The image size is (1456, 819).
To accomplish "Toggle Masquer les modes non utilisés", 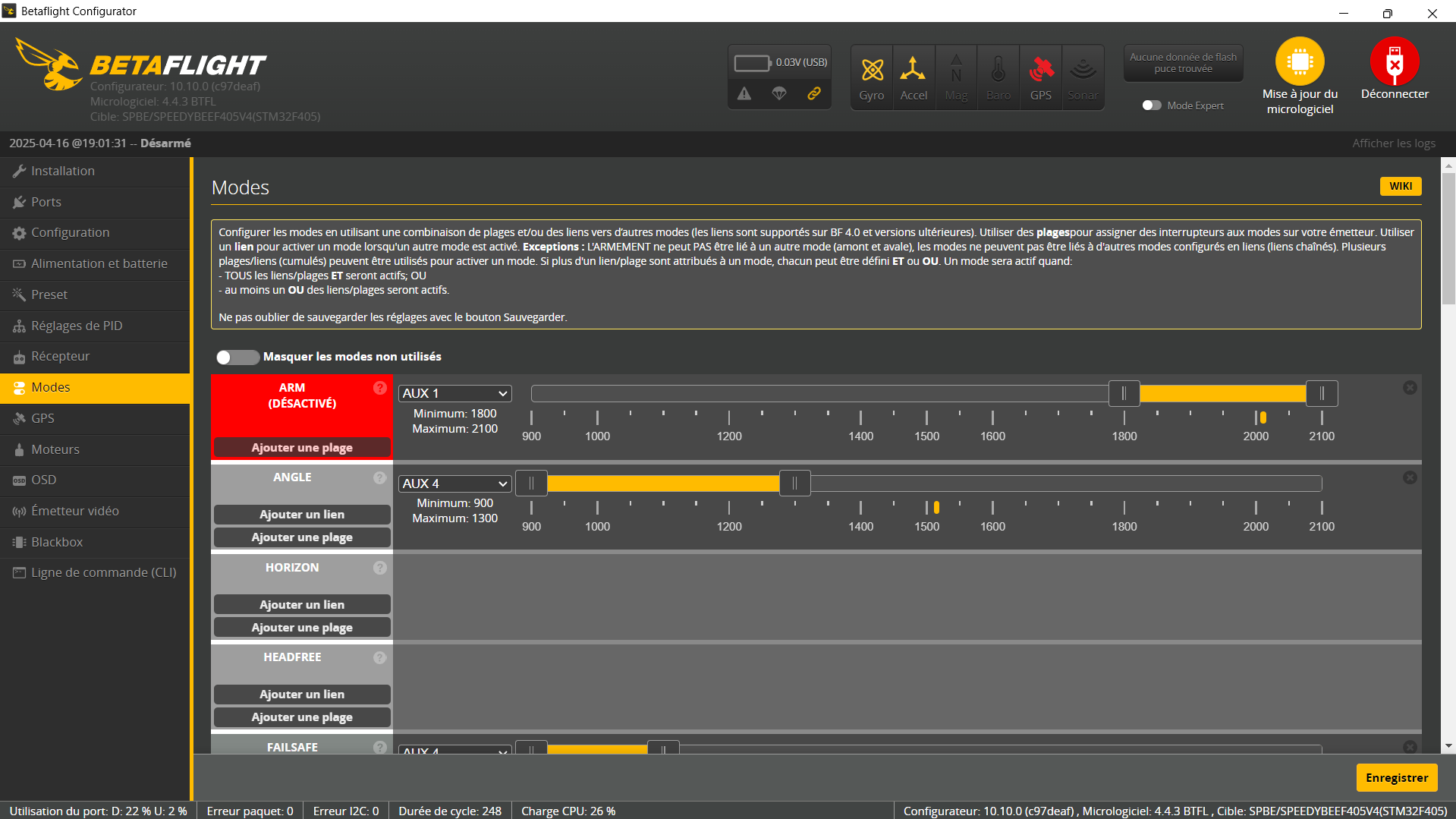I will (x=237, y=357).
